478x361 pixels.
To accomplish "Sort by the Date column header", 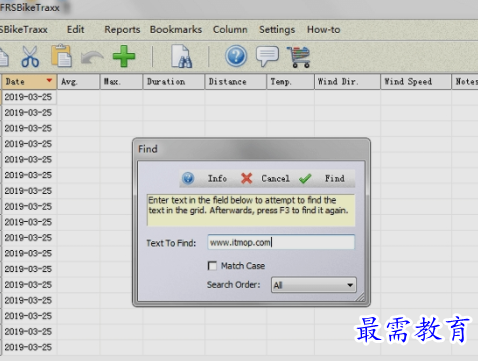I will click(29, 82).
